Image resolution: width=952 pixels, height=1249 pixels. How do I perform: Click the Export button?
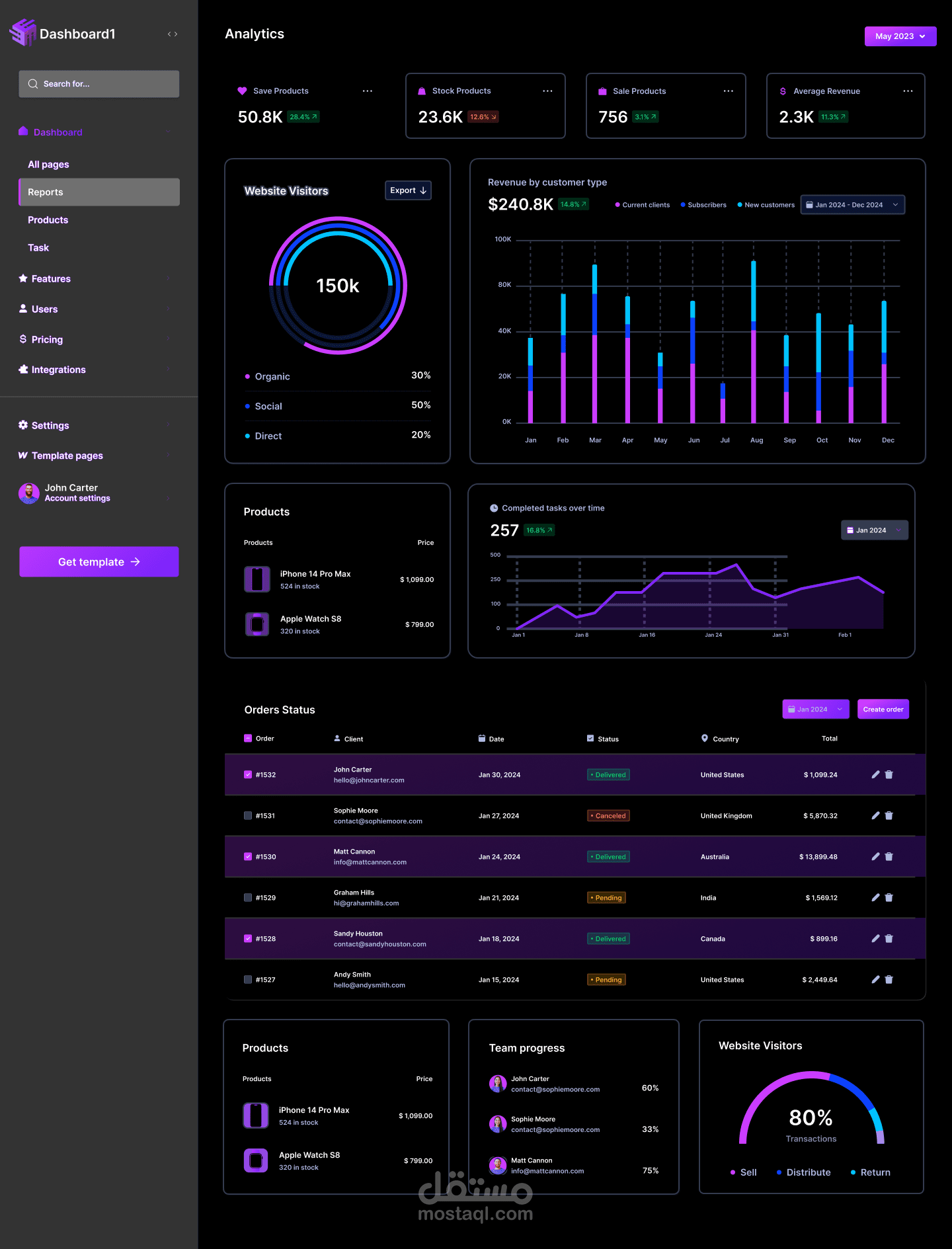[x=408, y=190]
